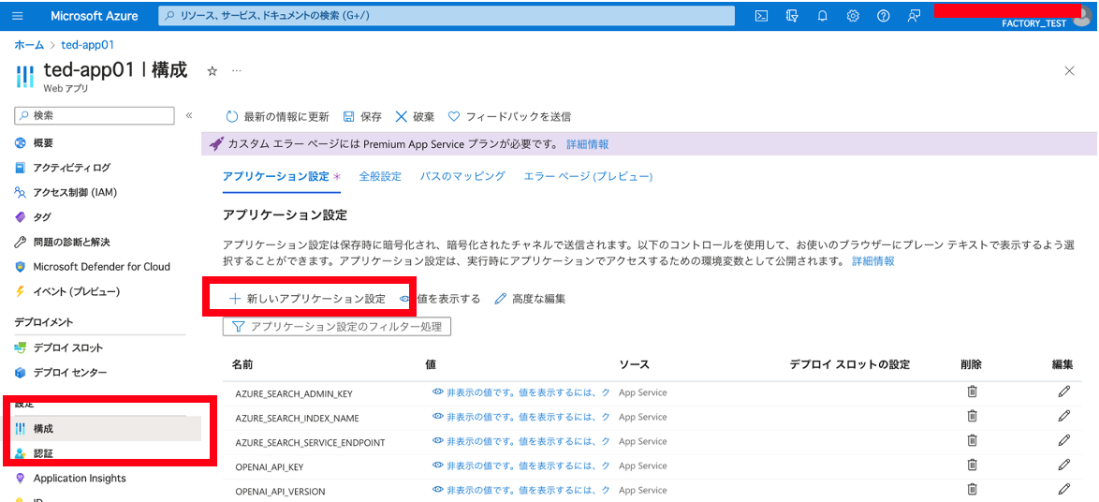Open 詳細情報 link after the description text

pos(873,261)
